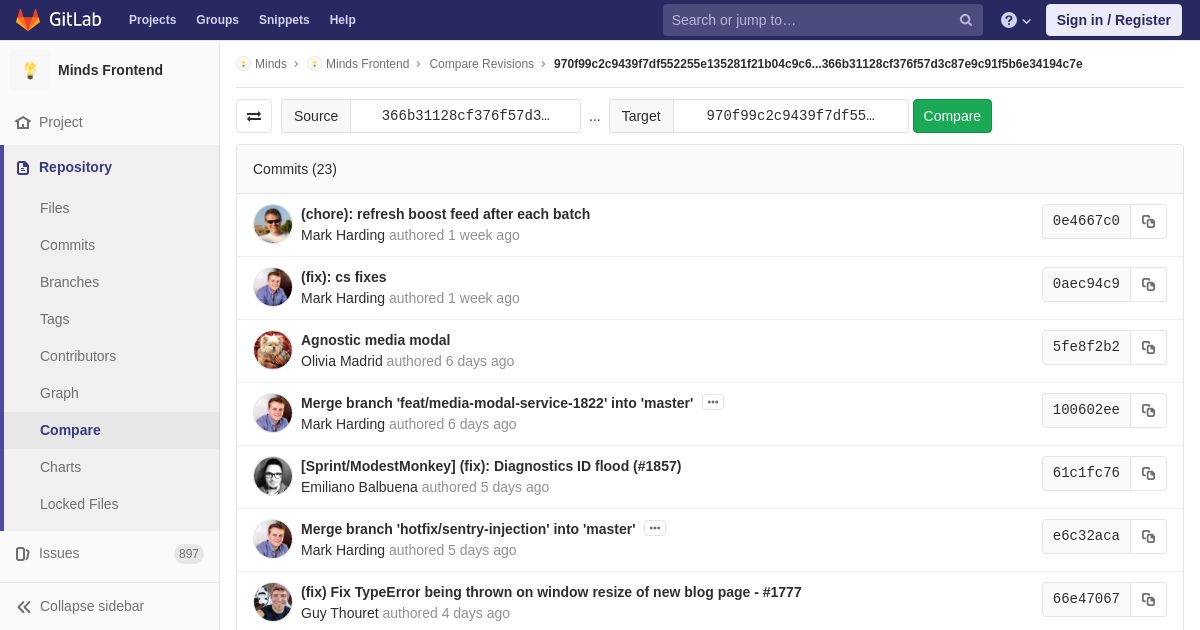Click the Issues sidebar icon
The height and width of the screenshot is (630, 1200).
point(23,553)
